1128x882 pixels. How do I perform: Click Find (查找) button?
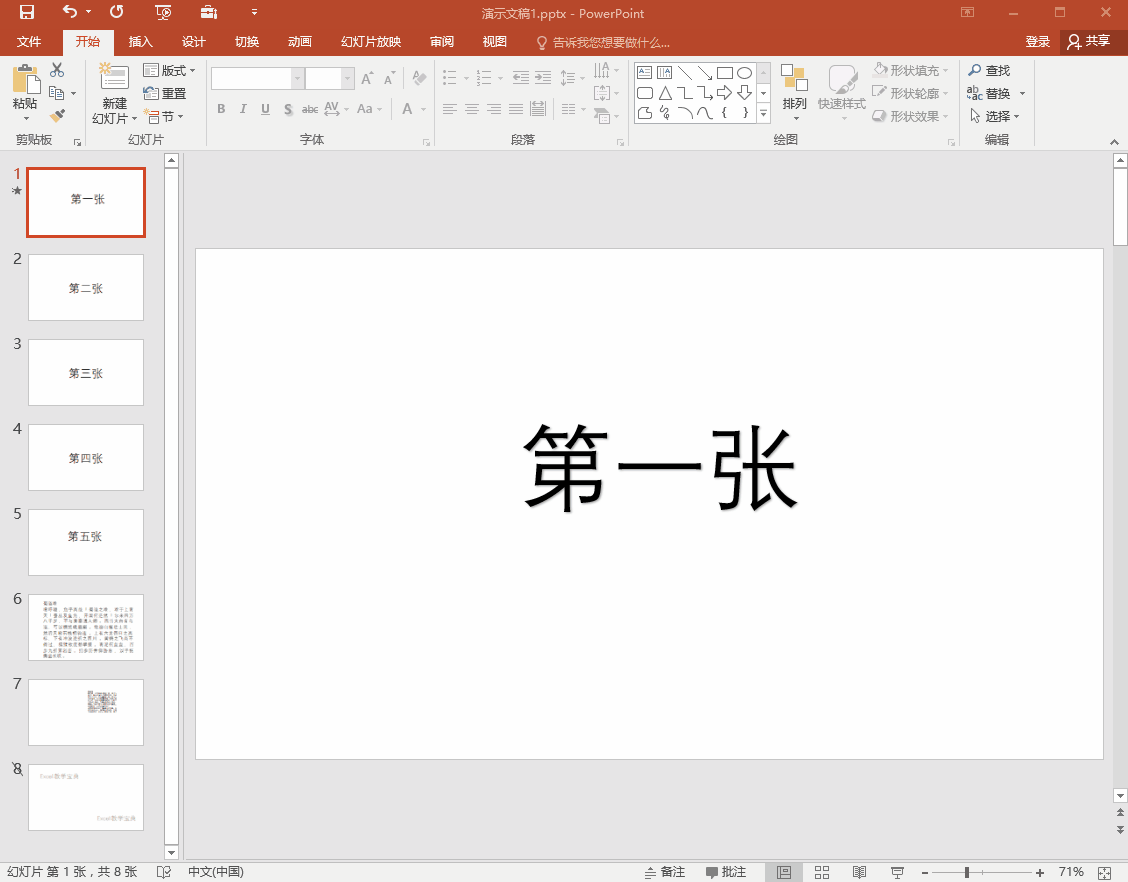(989, 71)
